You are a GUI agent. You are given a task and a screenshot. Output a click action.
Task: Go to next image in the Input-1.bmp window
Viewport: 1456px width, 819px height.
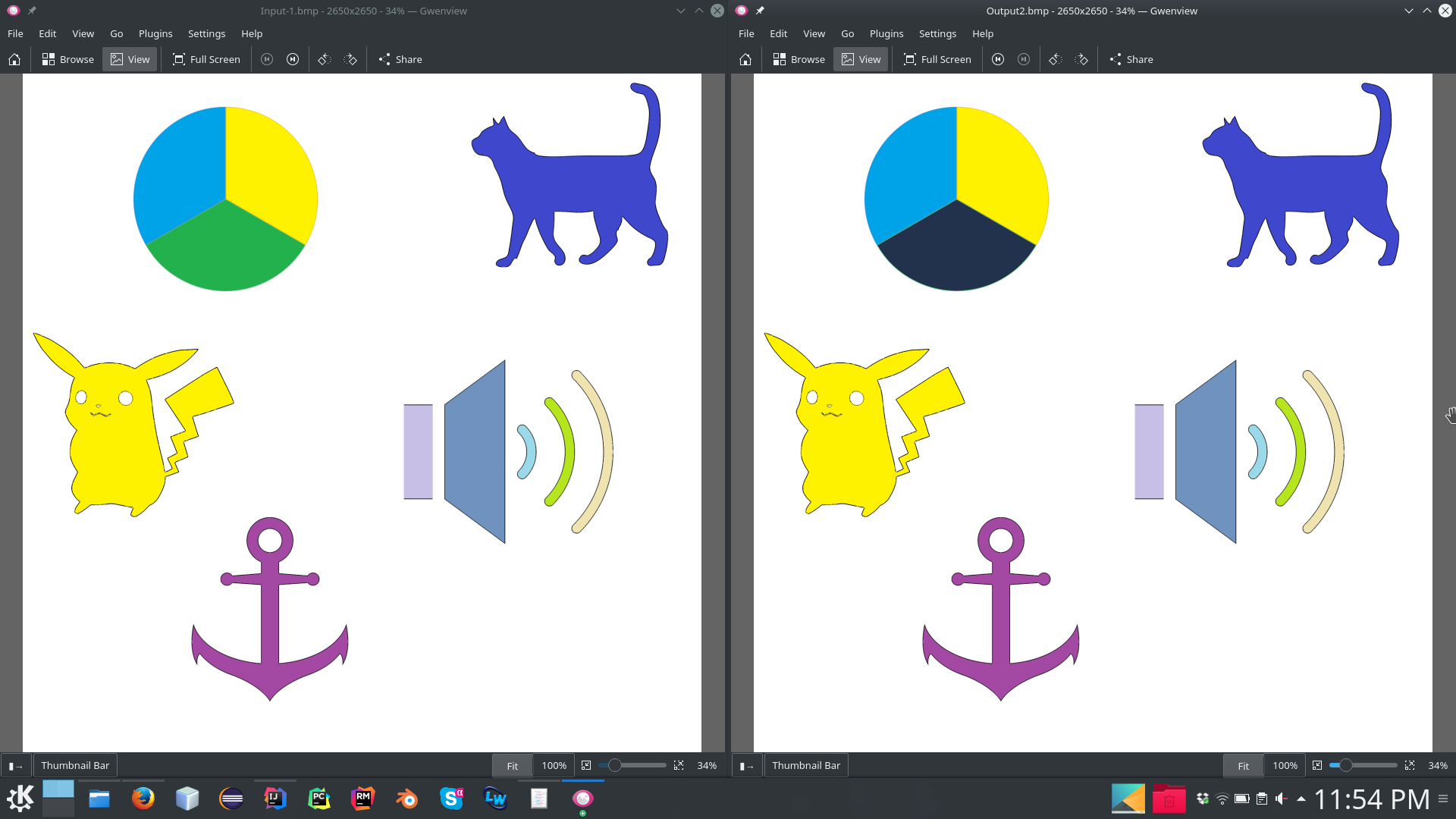[293, 59]
